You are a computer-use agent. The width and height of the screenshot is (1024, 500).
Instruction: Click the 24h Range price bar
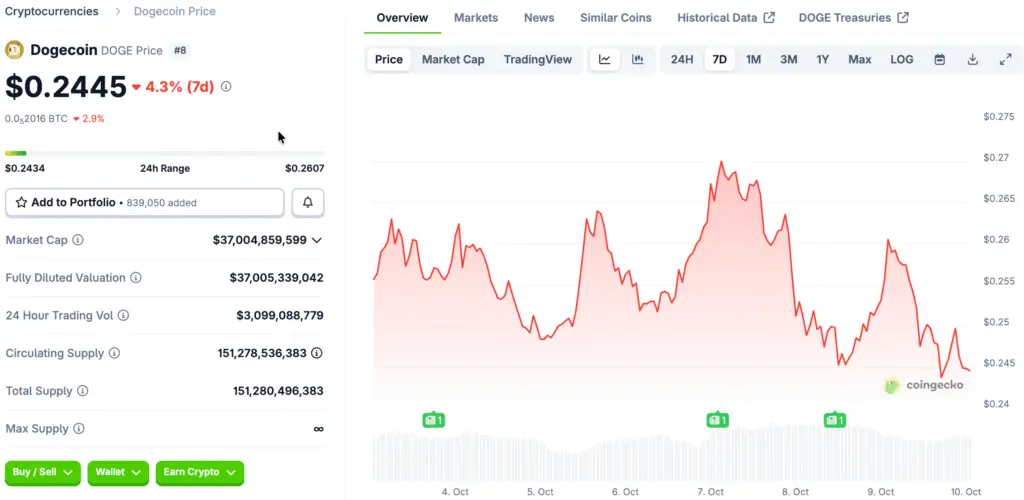[164, 153]
